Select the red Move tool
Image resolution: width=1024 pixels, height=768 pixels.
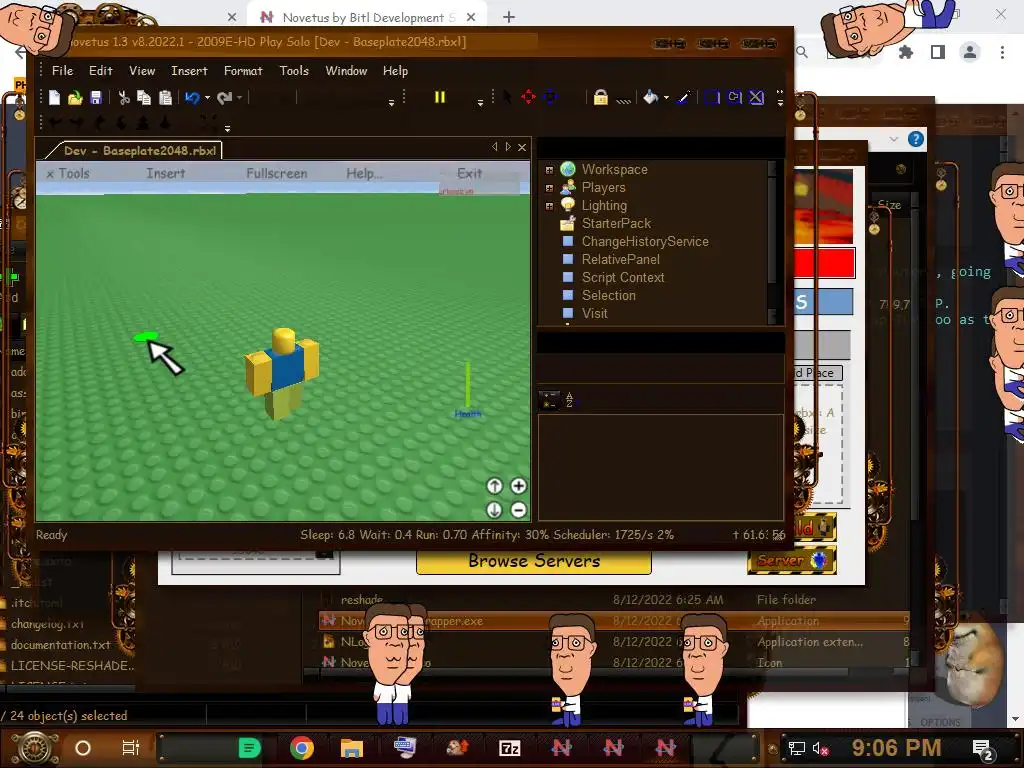click(x=528, y=97)
